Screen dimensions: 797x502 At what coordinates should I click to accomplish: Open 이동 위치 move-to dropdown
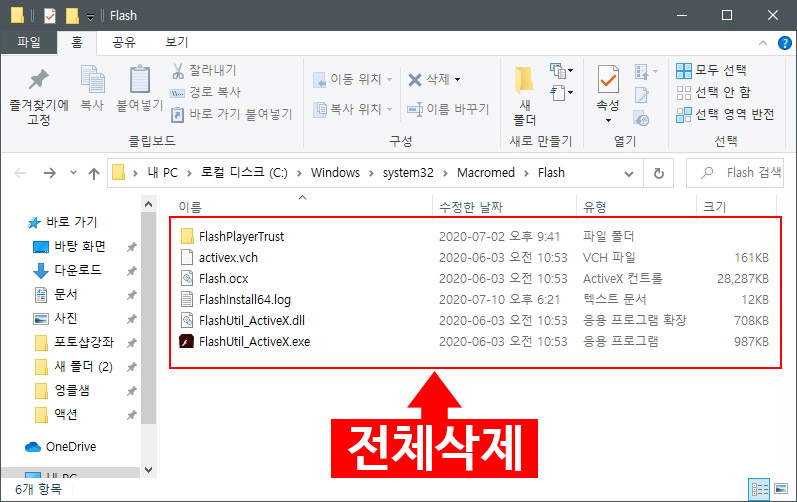tap(353, 79)
